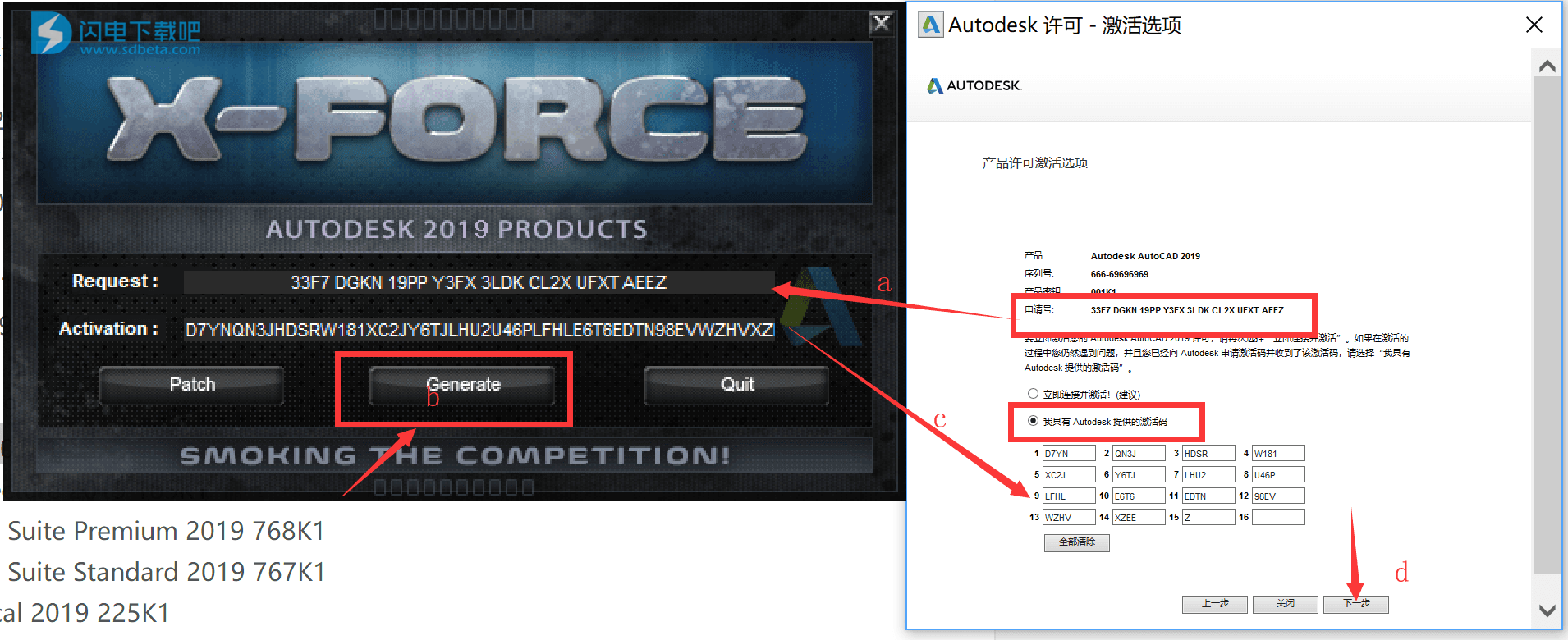
Task: Click the Request code field in X-Force
Action: point(479,282)
